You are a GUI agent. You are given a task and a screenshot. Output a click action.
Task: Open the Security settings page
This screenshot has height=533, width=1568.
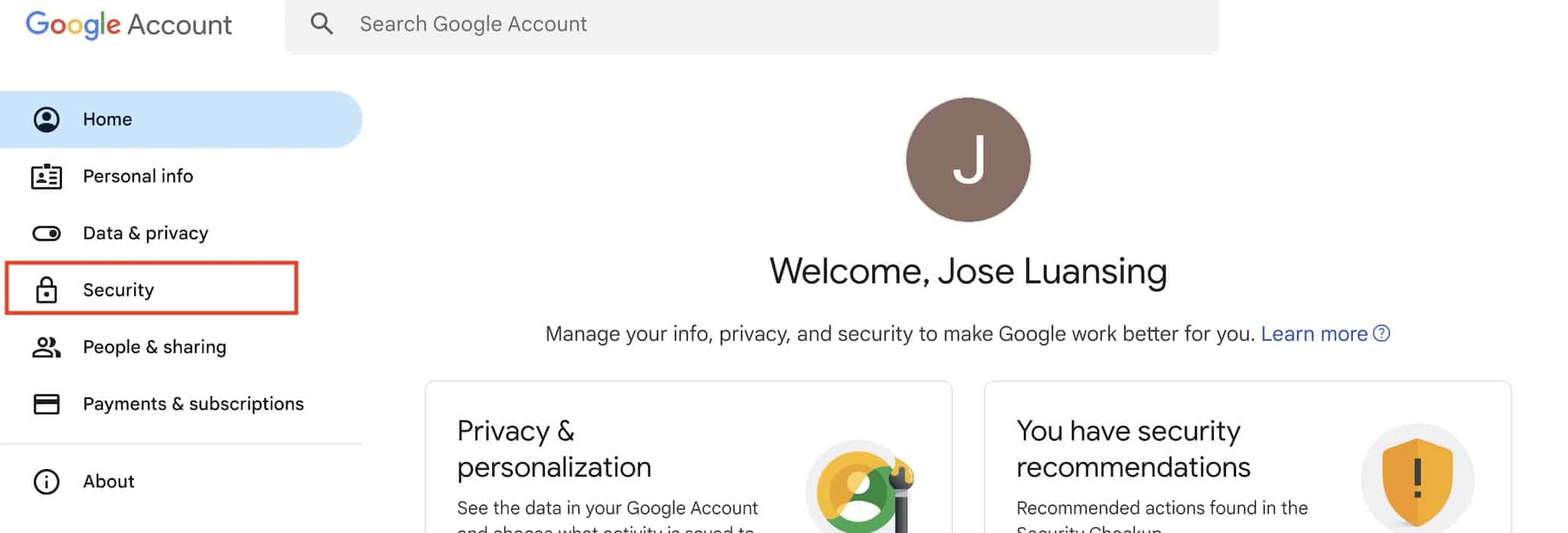119,290
